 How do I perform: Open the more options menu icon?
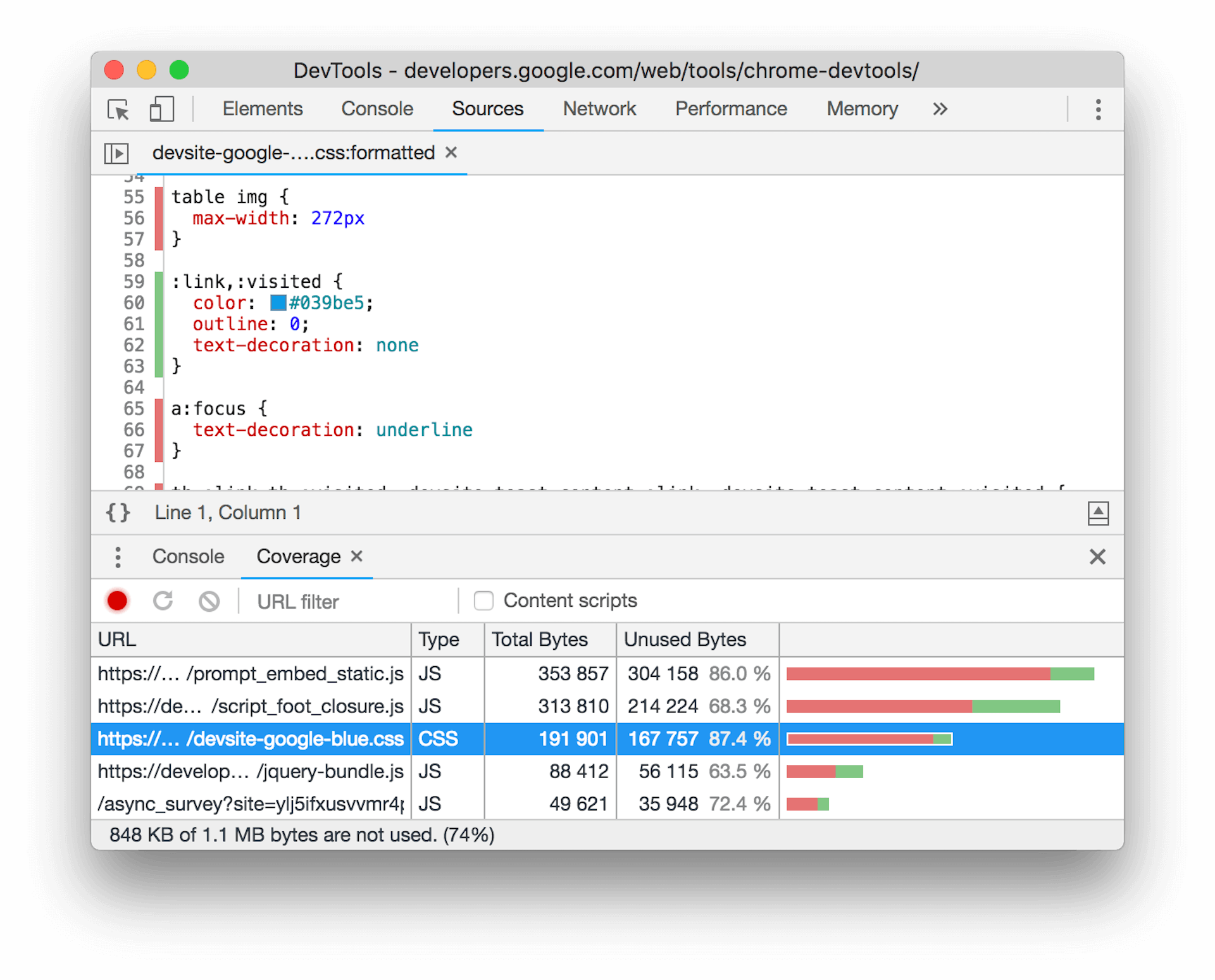[1097, 108]
